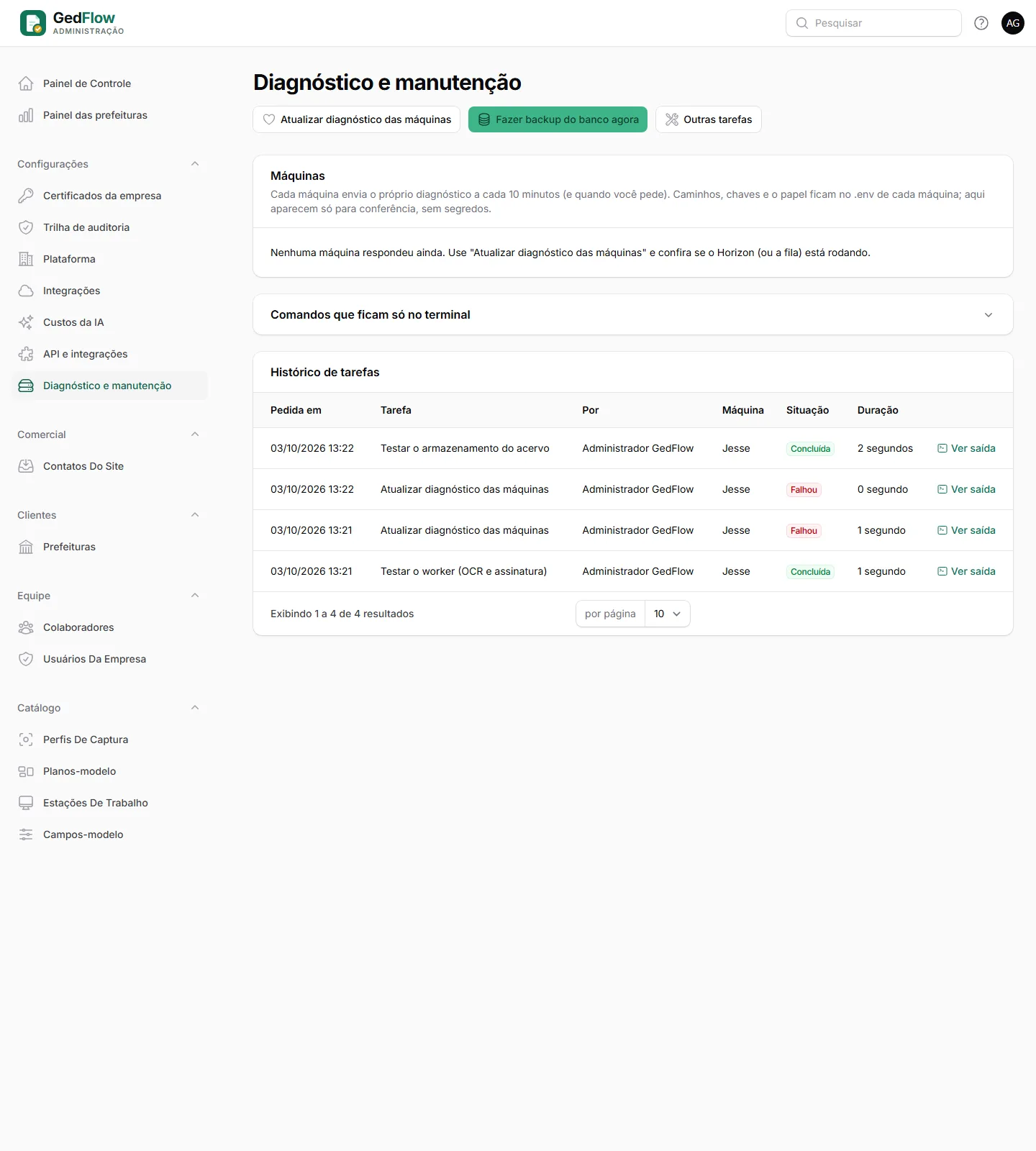Click the cloud icon beside Integrações
Screen dimensions: 1036x1151
26,291
